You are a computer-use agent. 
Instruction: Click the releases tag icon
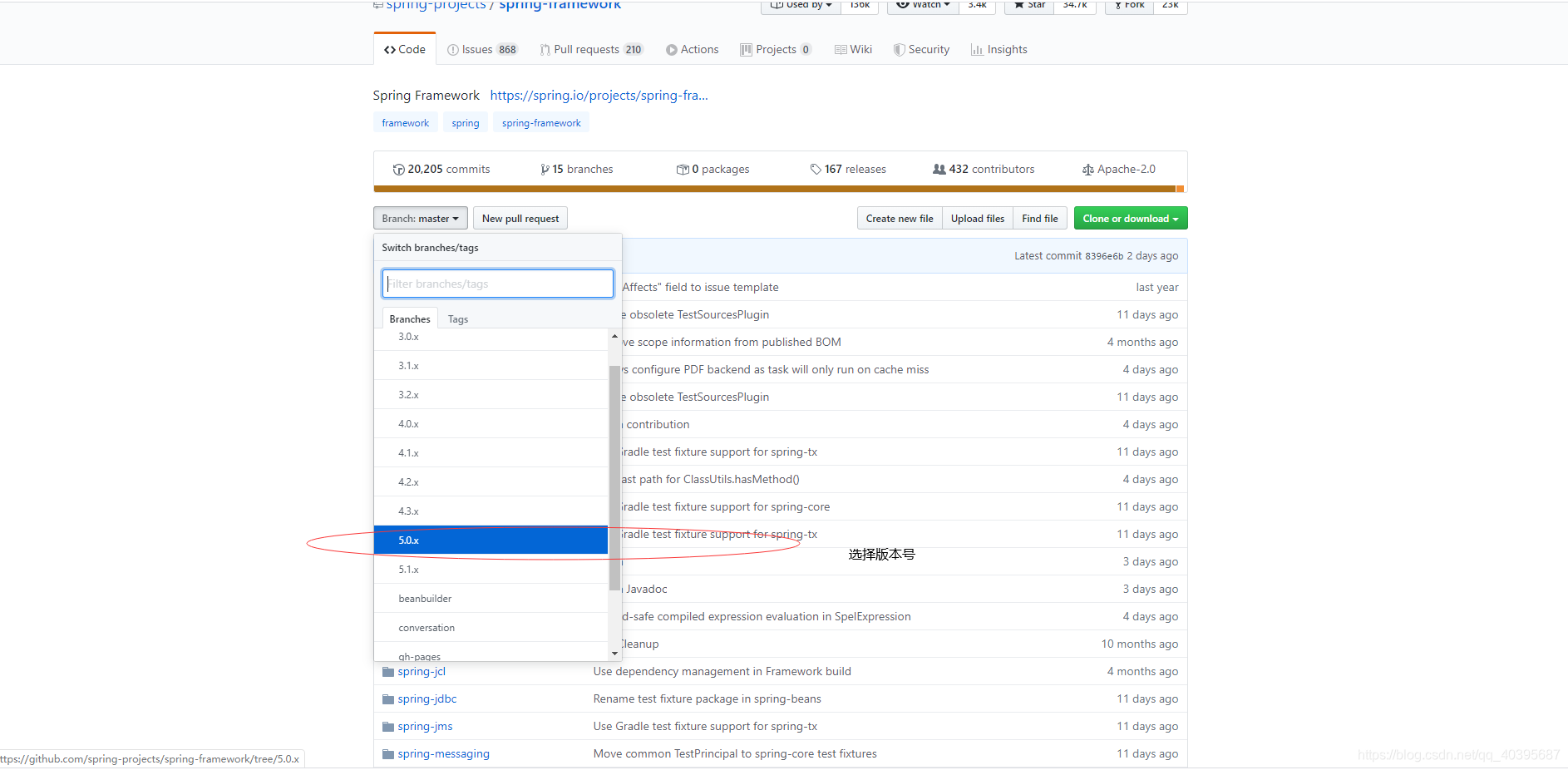click(x=816, y=170)
